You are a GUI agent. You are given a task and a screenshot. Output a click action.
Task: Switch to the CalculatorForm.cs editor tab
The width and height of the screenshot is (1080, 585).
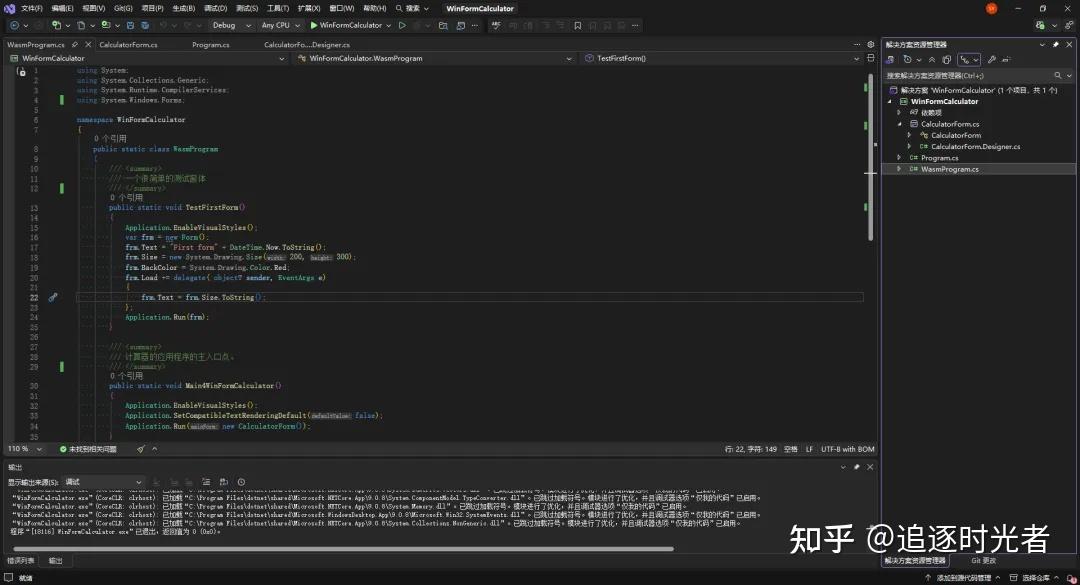[x=128, y=45]
